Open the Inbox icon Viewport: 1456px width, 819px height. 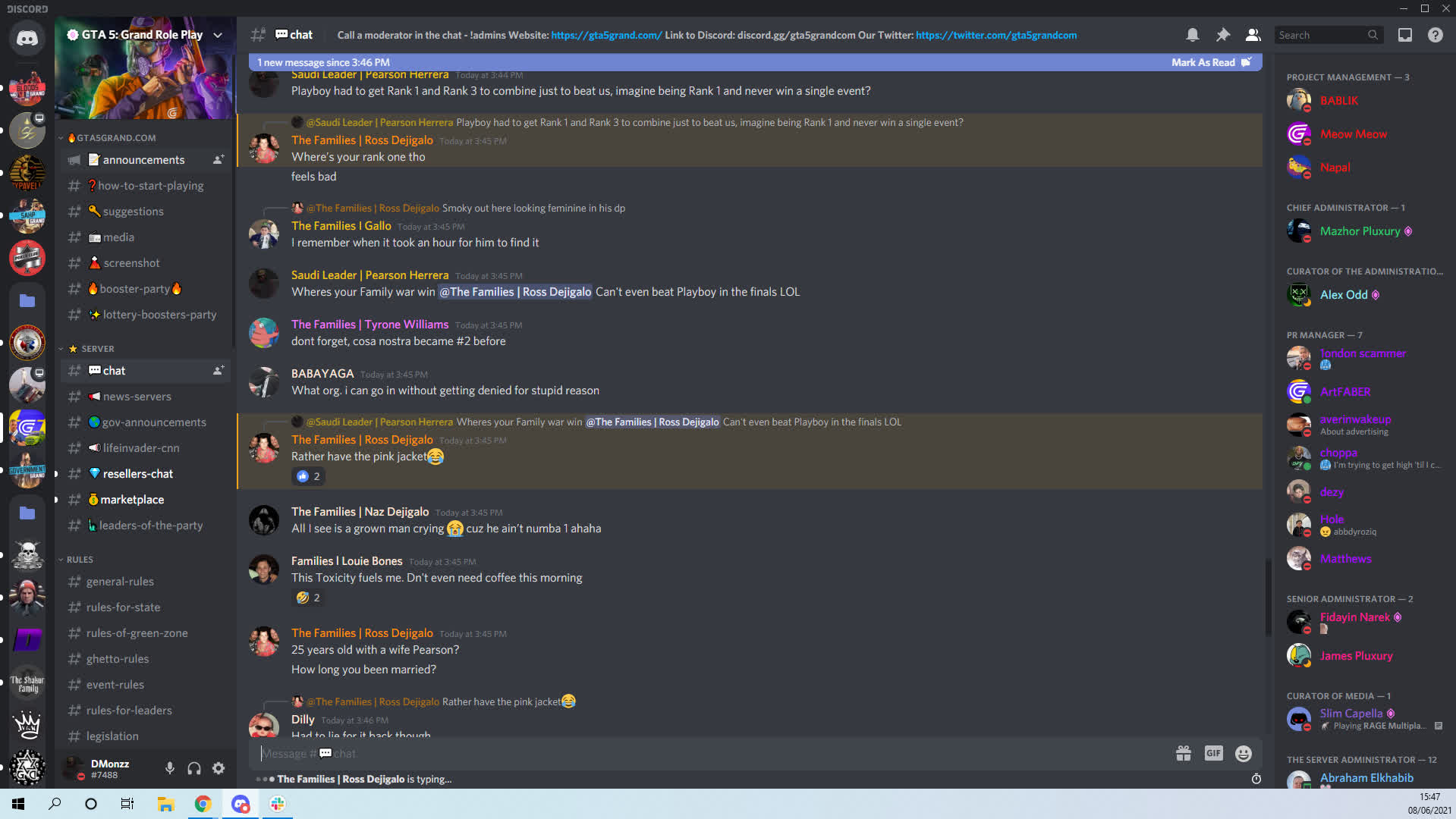click(x=1405, y=35)
